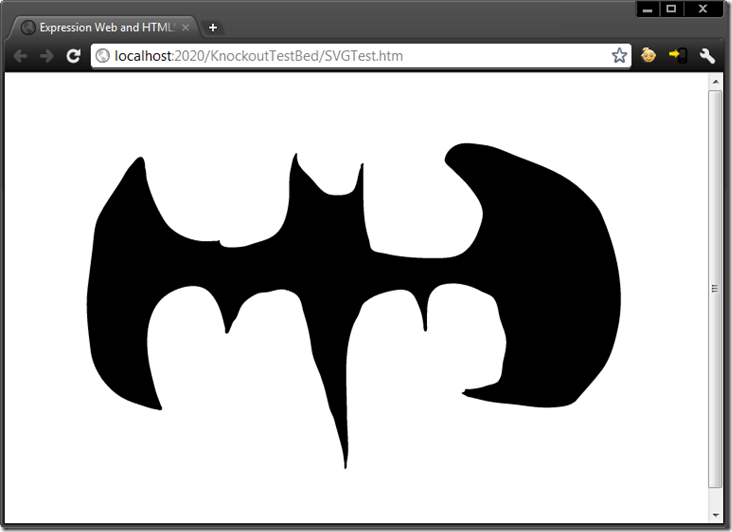The width and height of the screenshot is (732, 532).
Task: Go forward to the next page
Action: coord(47,56)
